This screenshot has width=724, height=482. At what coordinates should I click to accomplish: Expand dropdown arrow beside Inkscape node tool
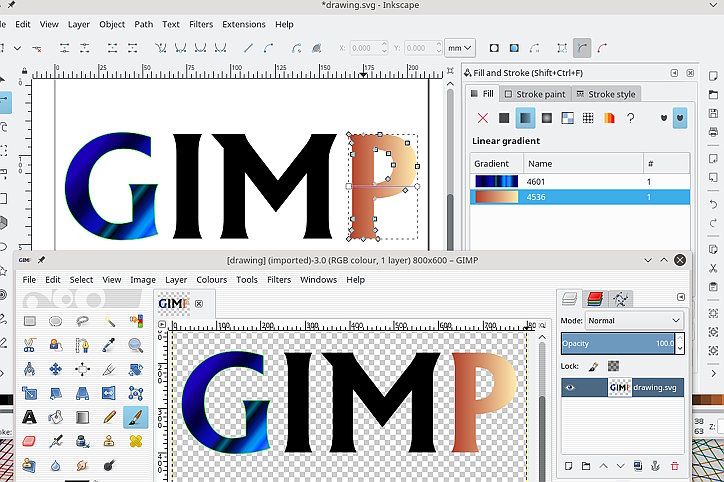[17, 48]
